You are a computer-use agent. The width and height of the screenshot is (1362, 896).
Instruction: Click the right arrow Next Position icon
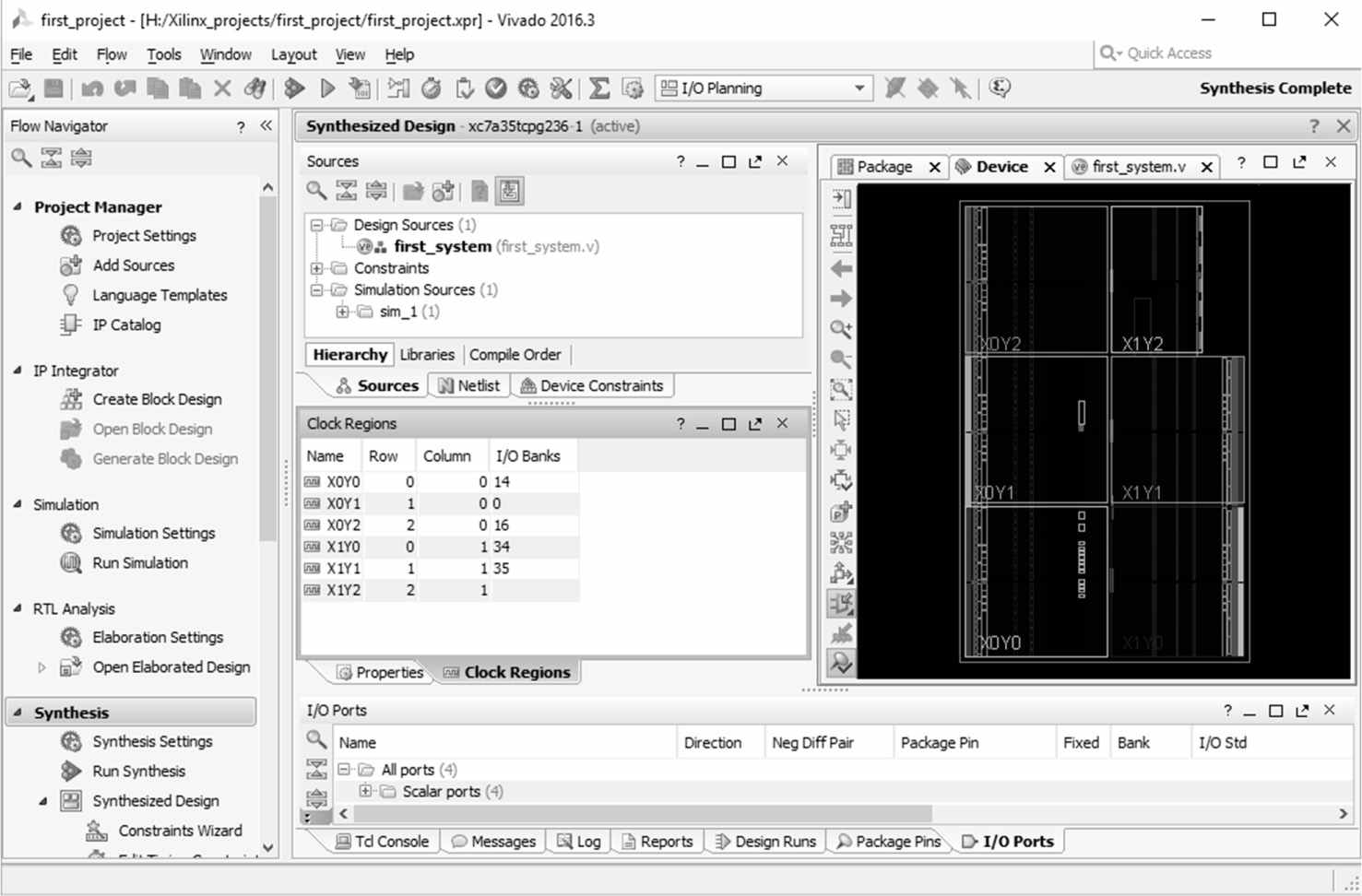841,299
